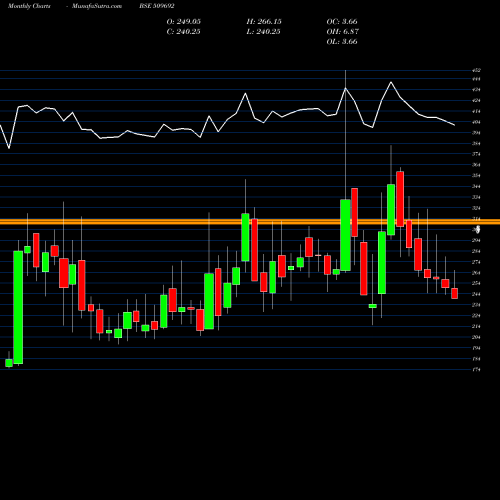This screenshot has height=500, width=500.
Task: Click the 224 price axis label
Action: pyautogui.click(x=476, y=316)
